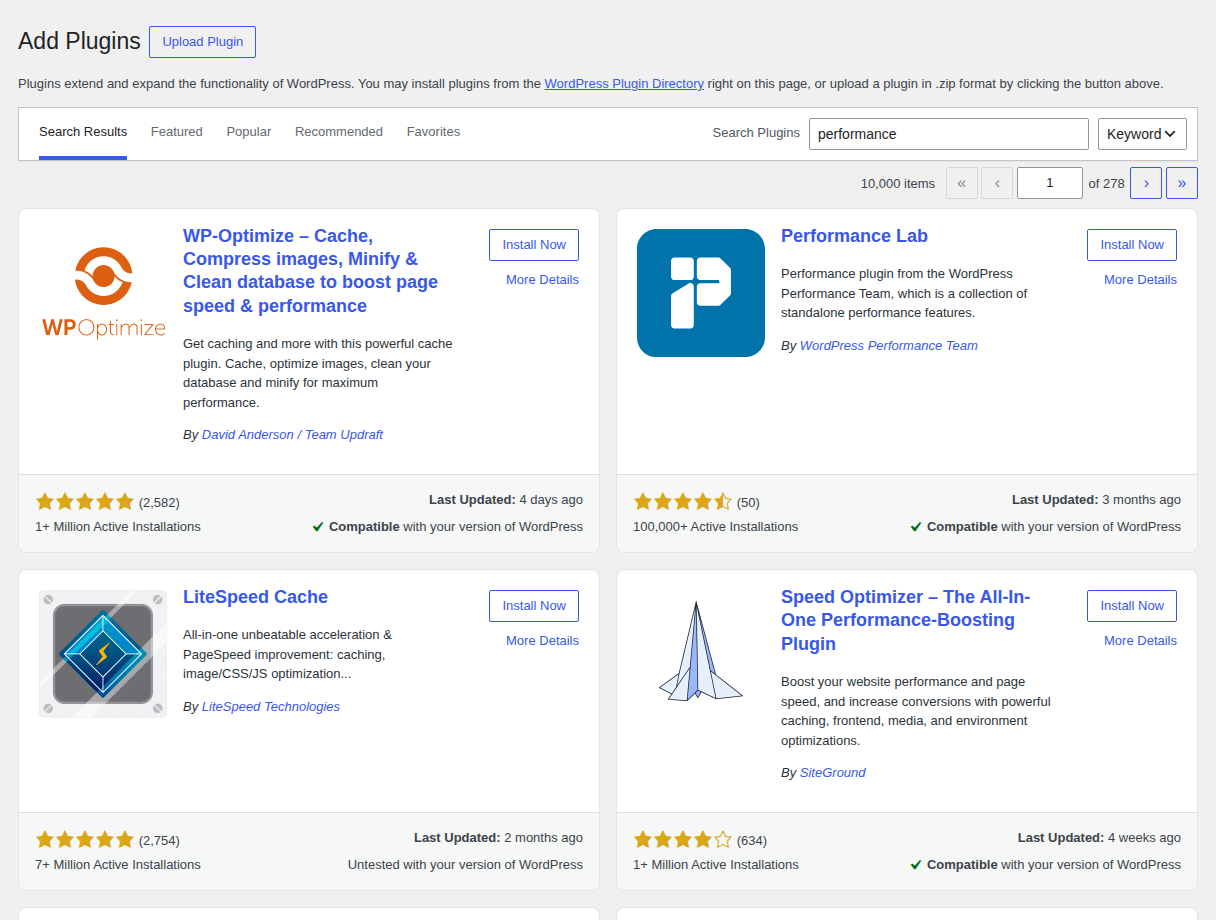Viewport: 1216px width, 920px height.
Task: Open More Details for WP-Optimize
Action: click(542, 280)
